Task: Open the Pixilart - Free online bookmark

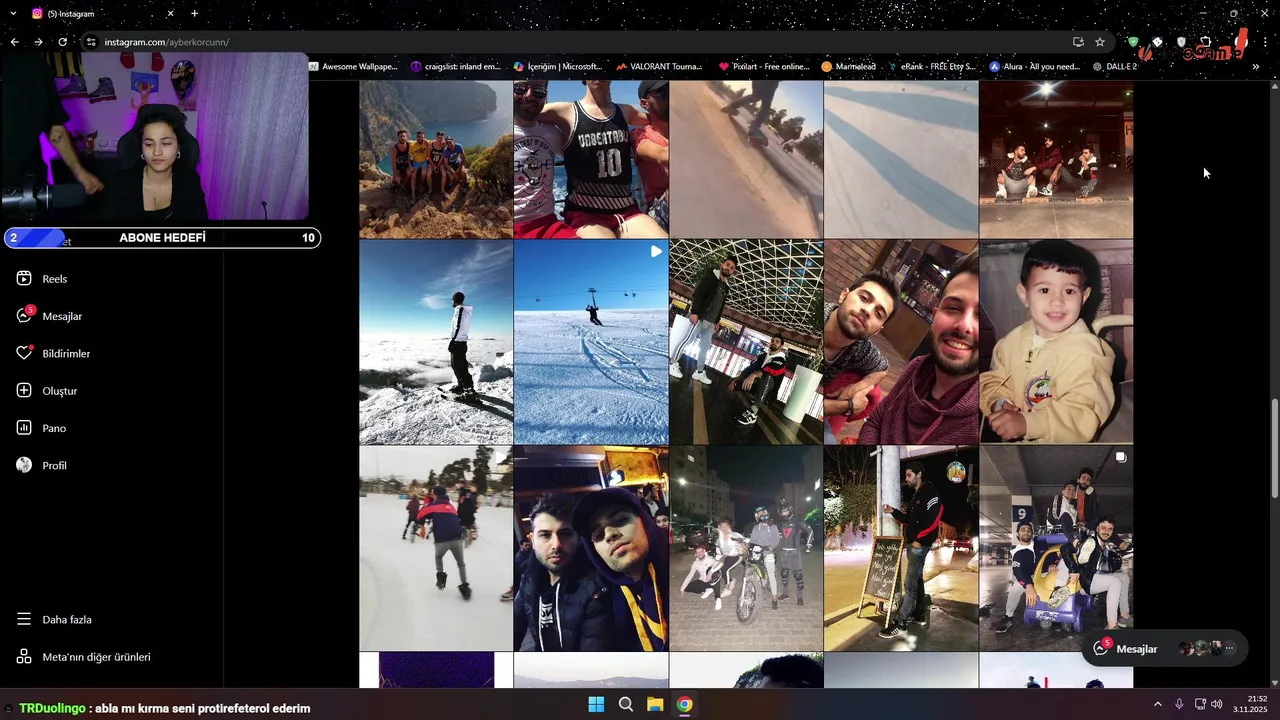Action: (x=764, y=67)
